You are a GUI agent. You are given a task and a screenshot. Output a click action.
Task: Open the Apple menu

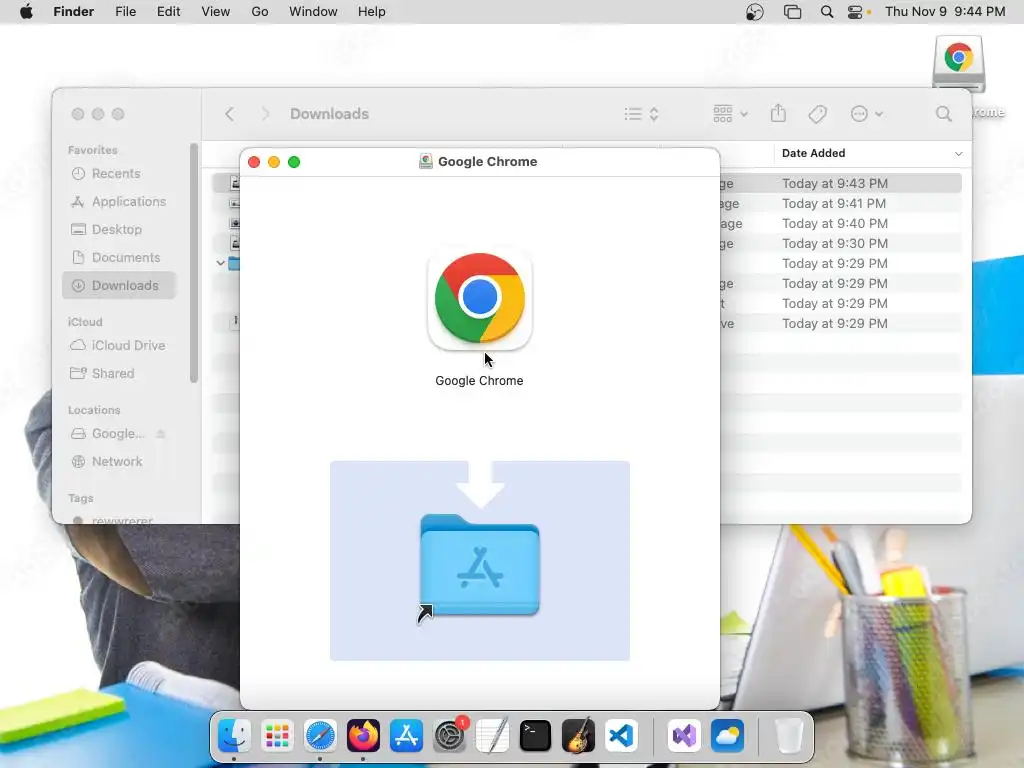point(26,12)
